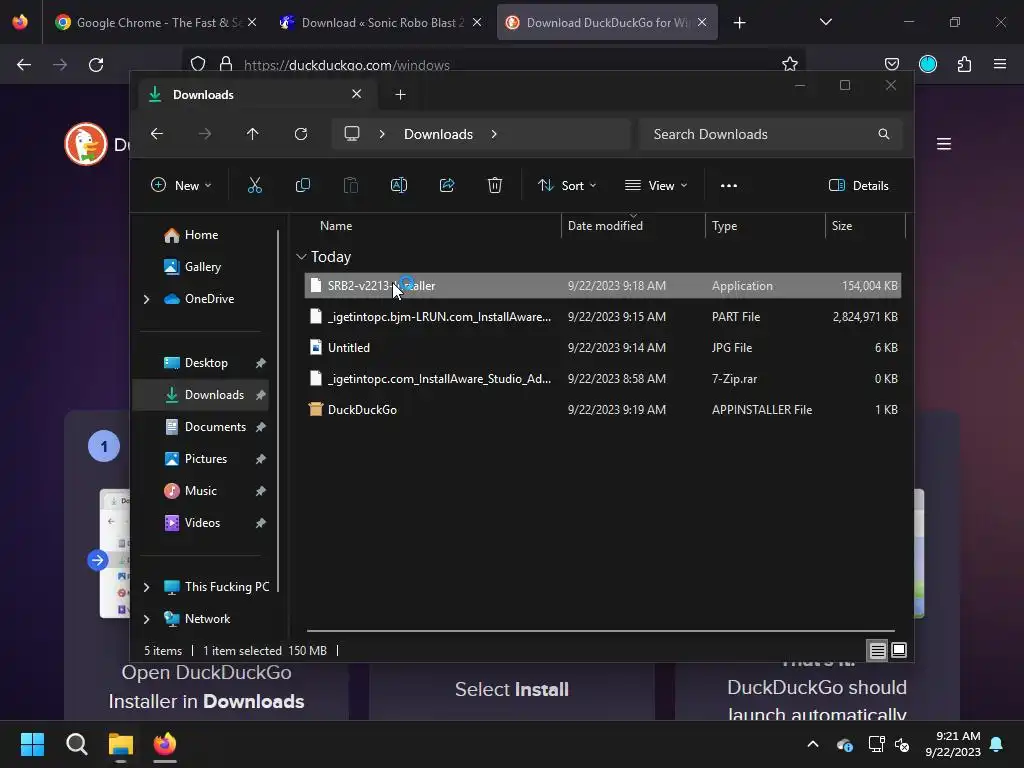1024x768 pixels.
Task: Open the View dropdown menu
Action: click(656, 185)
